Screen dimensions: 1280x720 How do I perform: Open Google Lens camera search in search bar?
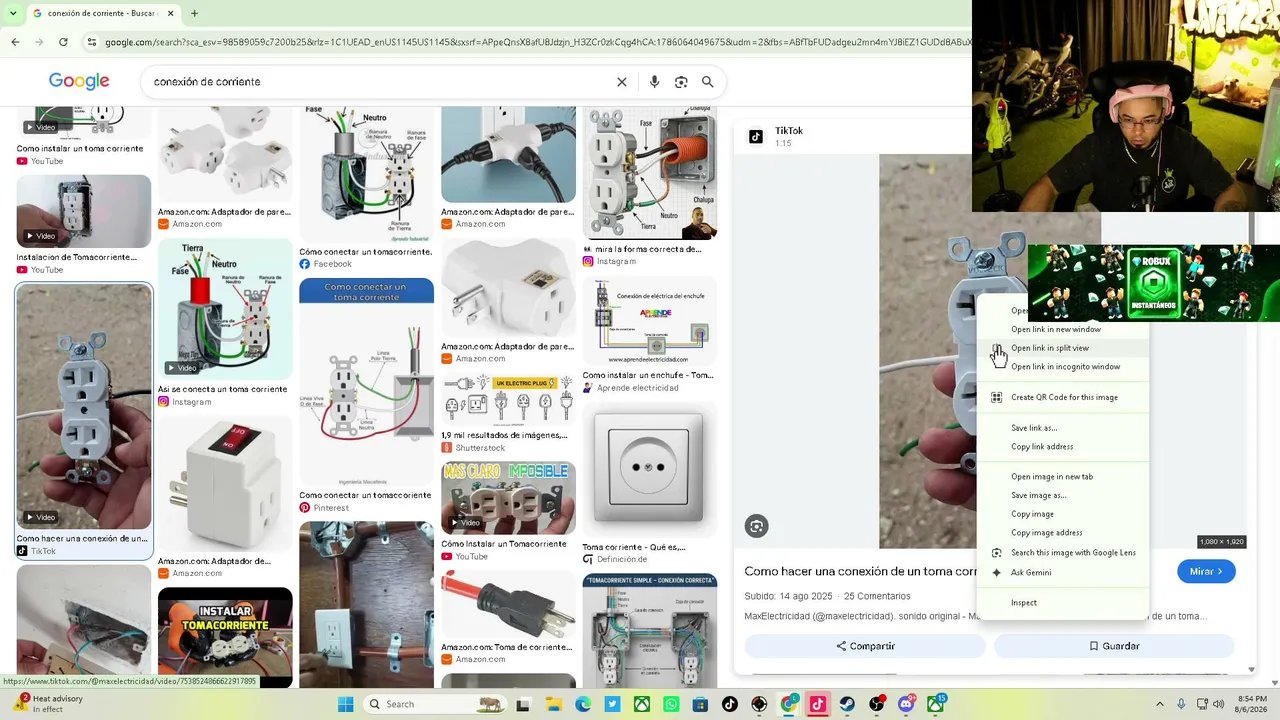(681, 82)
